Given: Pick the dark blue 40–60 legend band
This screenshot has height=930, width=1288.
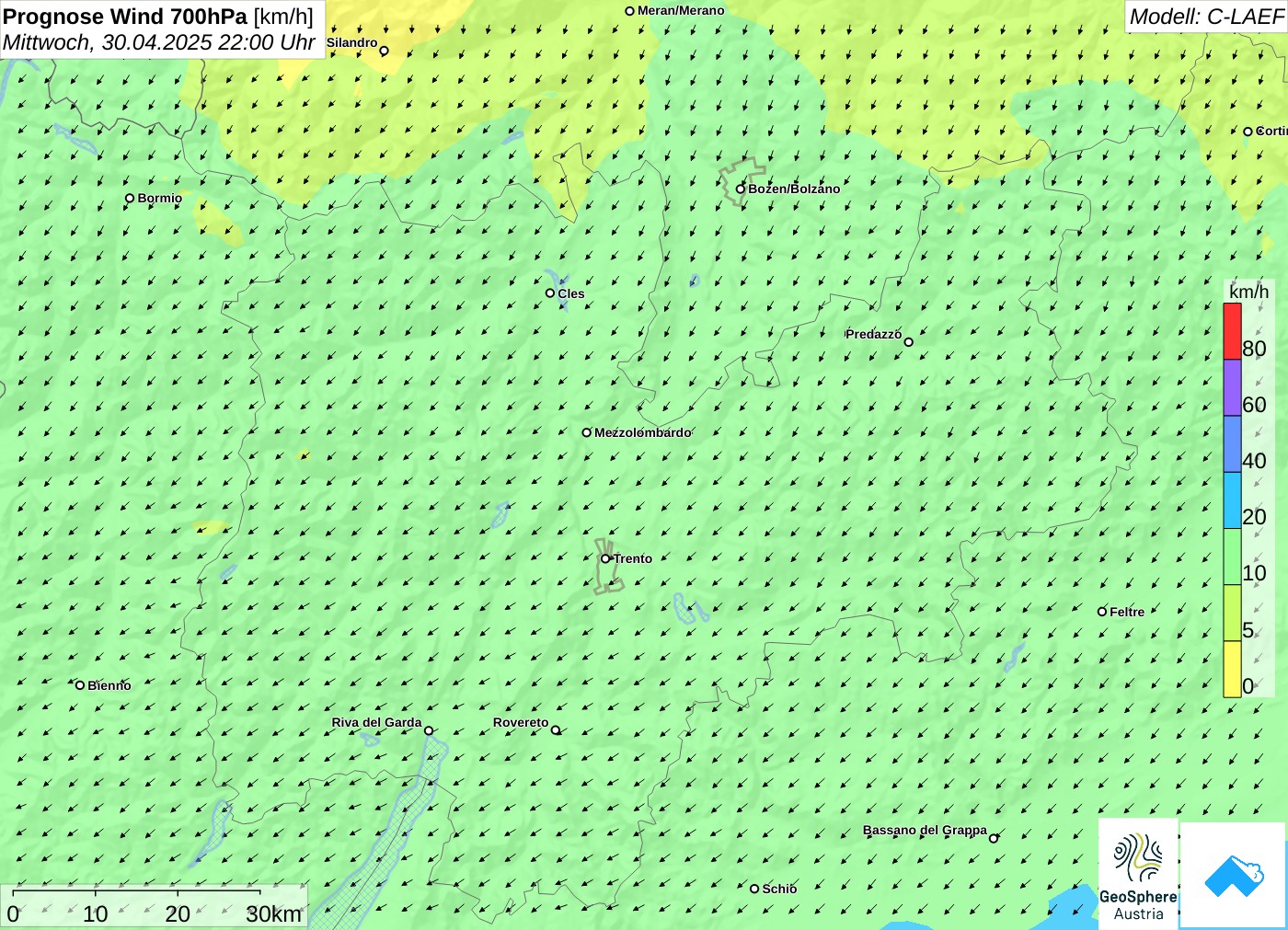Looking at the screenshot, I should [x=1233, y=443].
